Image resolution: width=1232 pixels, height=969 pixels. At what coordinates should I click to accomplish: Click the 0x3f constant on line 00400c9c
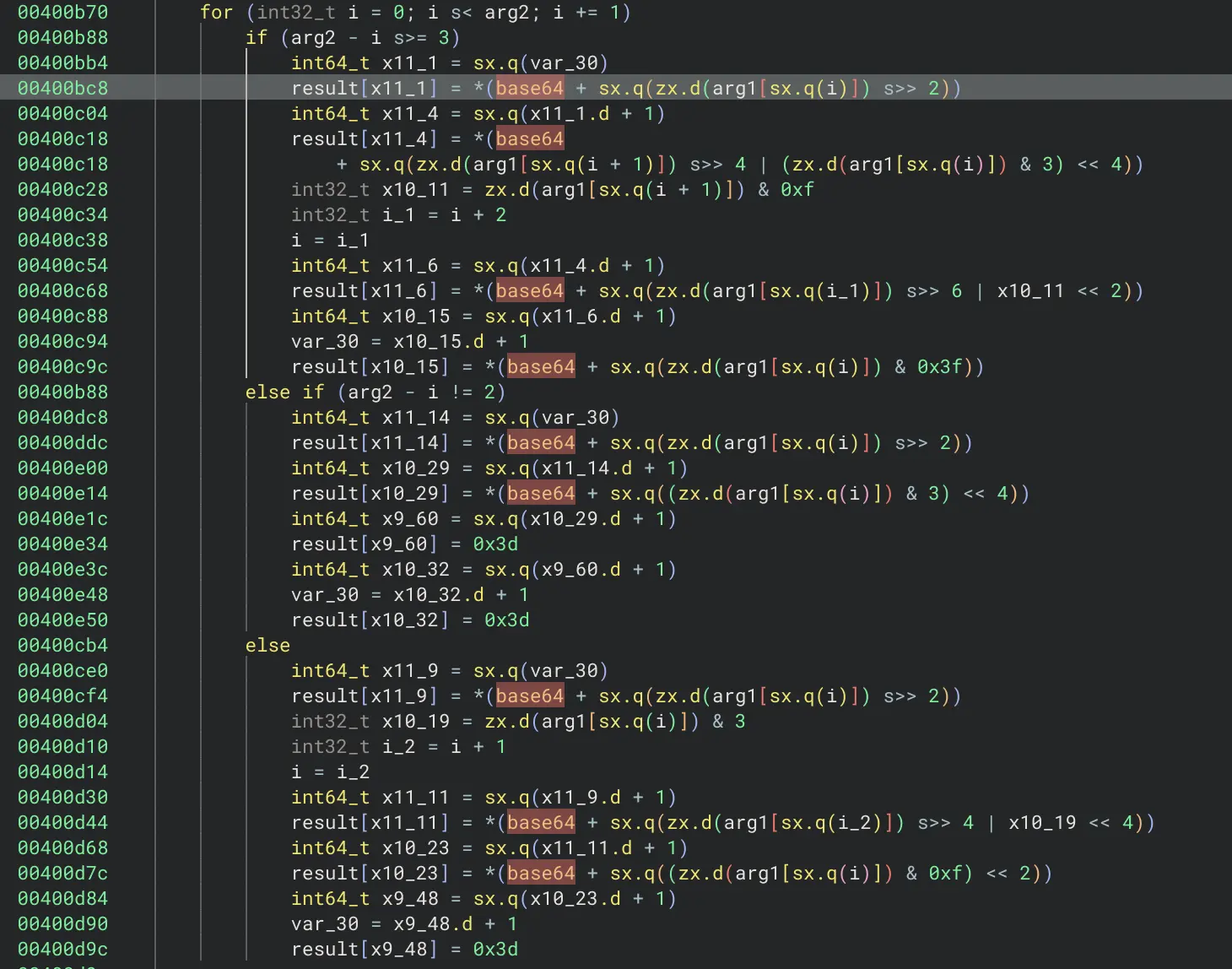tap(939, 367)
